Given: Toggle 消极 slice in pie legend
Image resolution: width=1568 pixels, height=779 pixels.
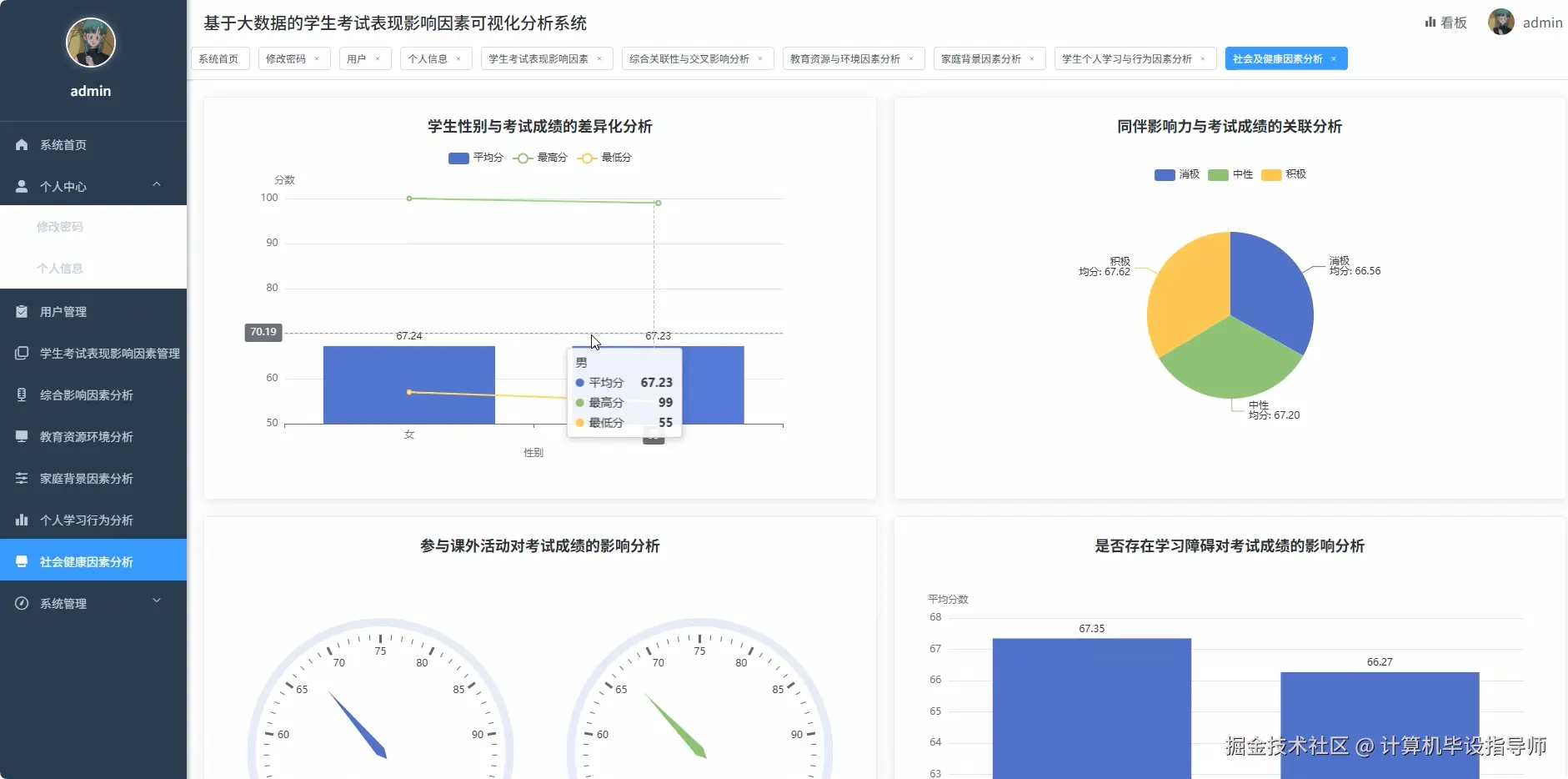Looking at the screenshot, I should [x=1177, y=174].
